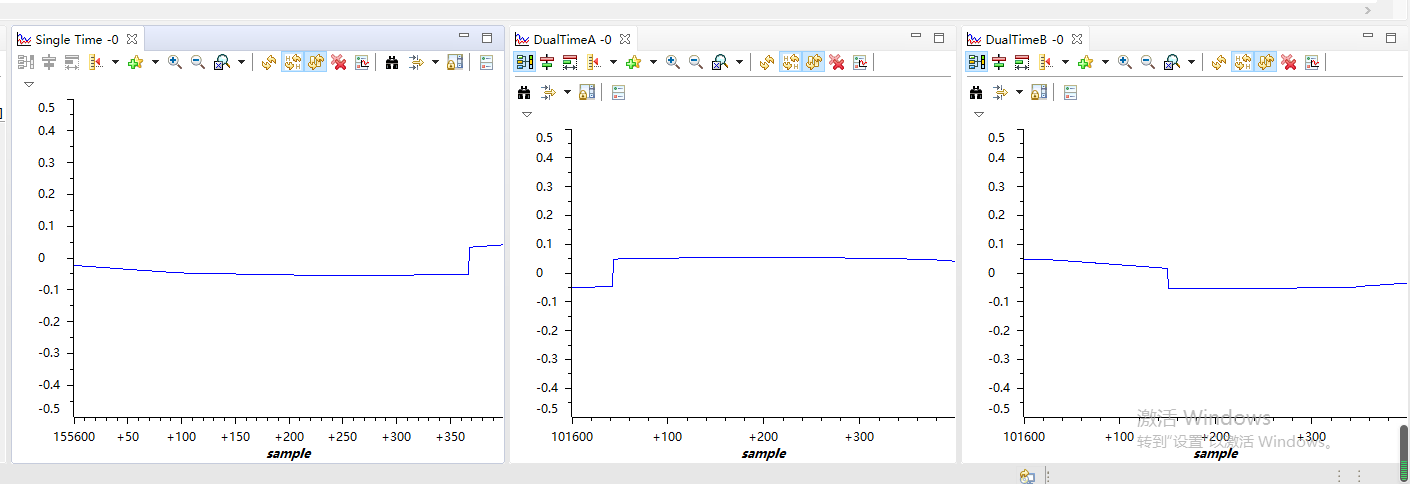Click binoculars find icon in DualTimeB panel

(x=976, y=92)
